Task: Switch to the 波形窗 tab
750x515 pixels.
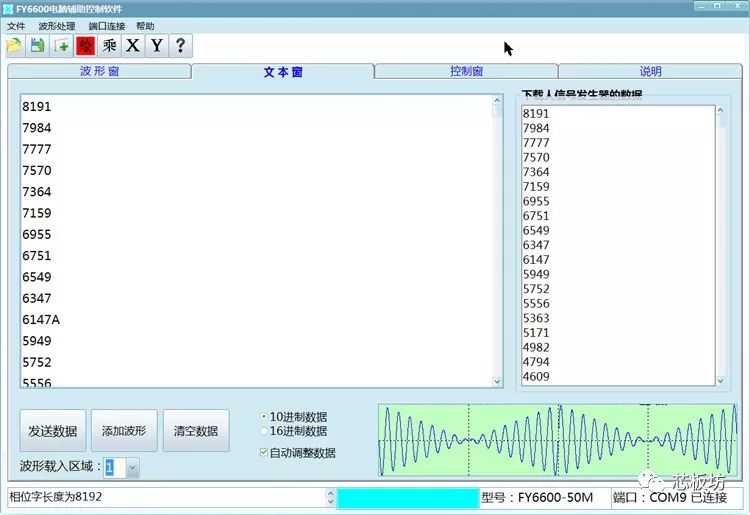Action: click(x=99, y=71)
